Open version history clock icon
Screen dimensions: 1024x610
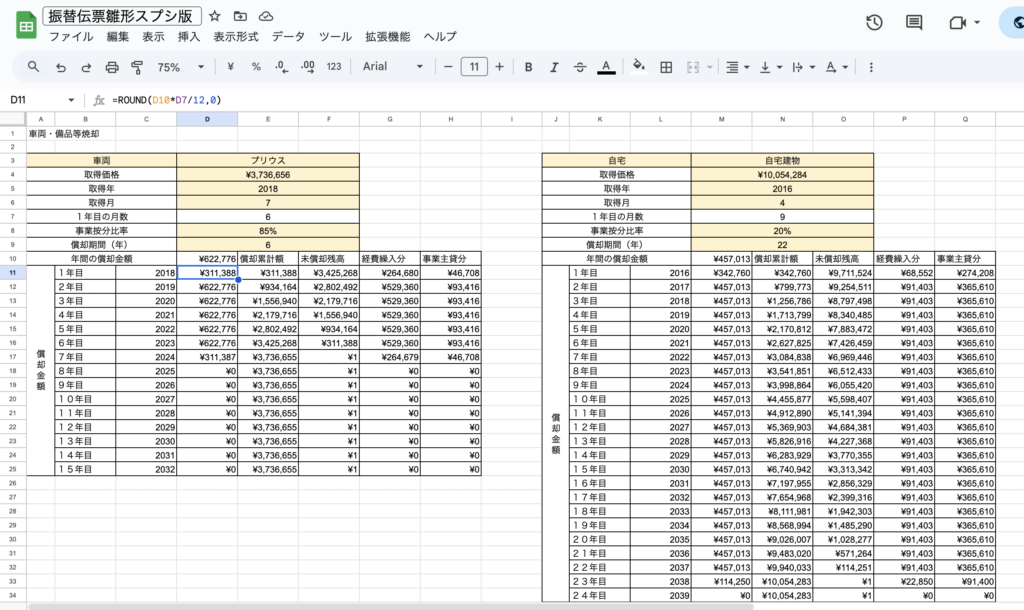[x=874, y=22]
